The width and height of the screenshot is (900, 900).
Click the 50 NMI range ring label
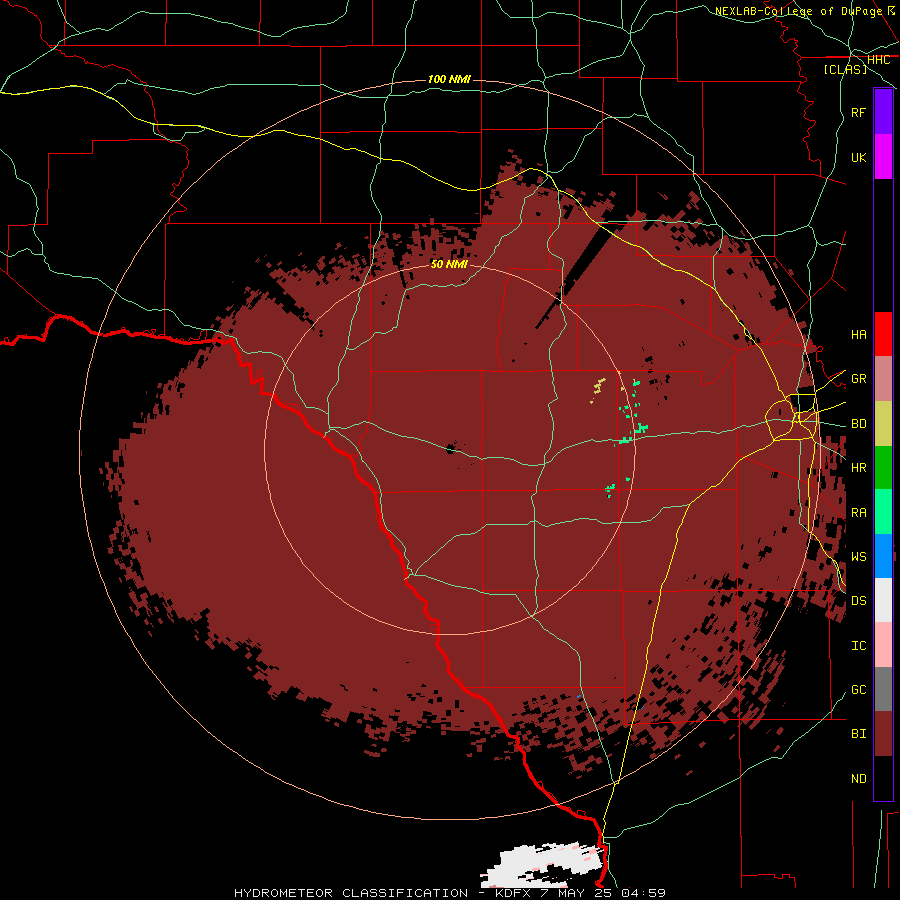pos(449,264)
